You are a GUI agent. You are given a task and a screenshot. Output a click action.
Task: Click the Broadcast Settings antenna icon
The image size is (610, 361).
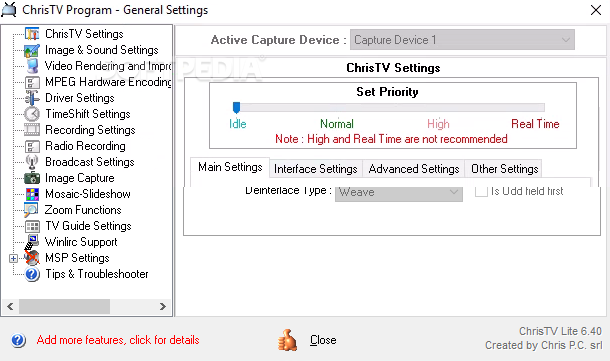[x=32, y=162]
